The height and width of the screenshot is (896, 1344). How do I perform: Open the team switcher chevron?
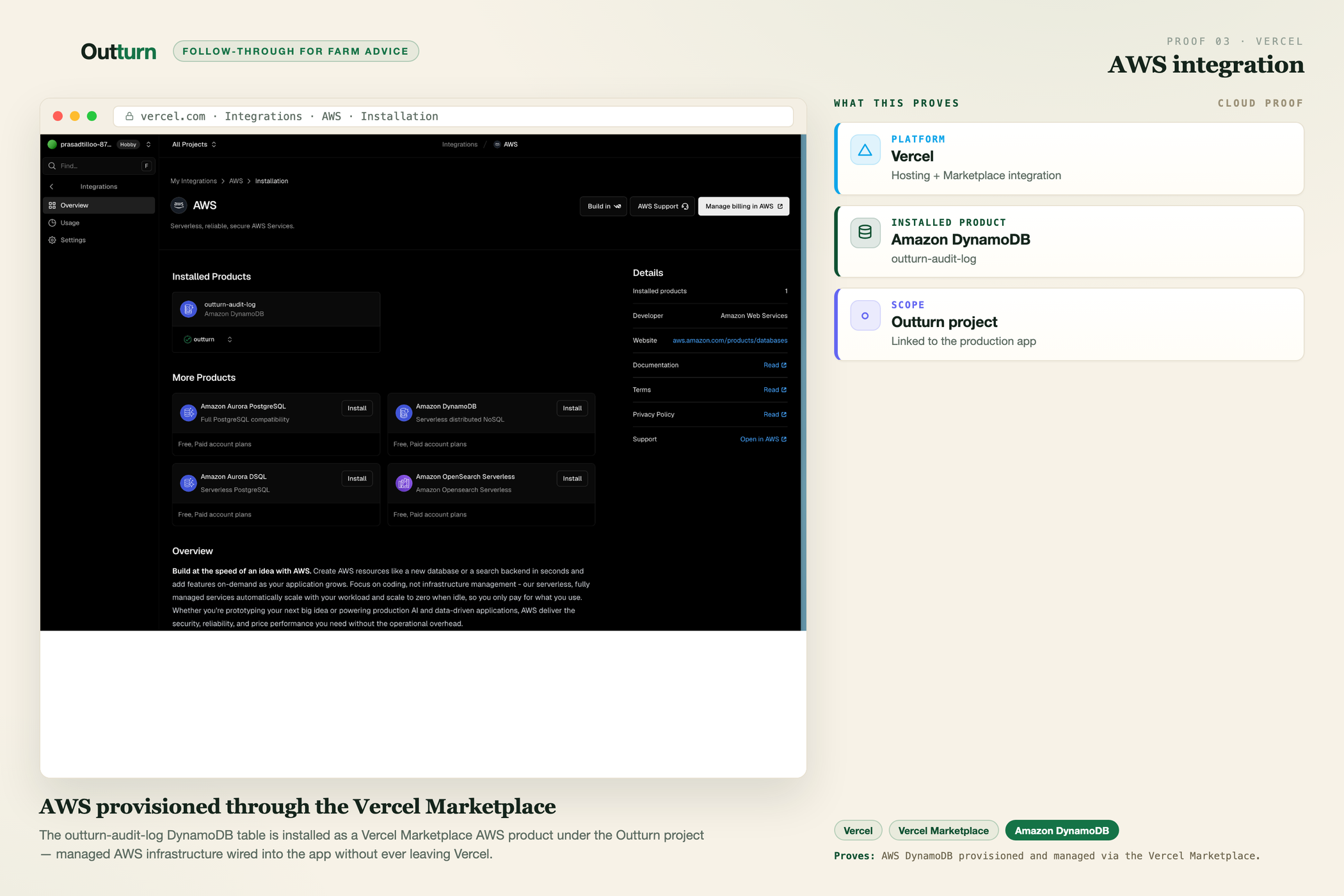click(148, 145)
